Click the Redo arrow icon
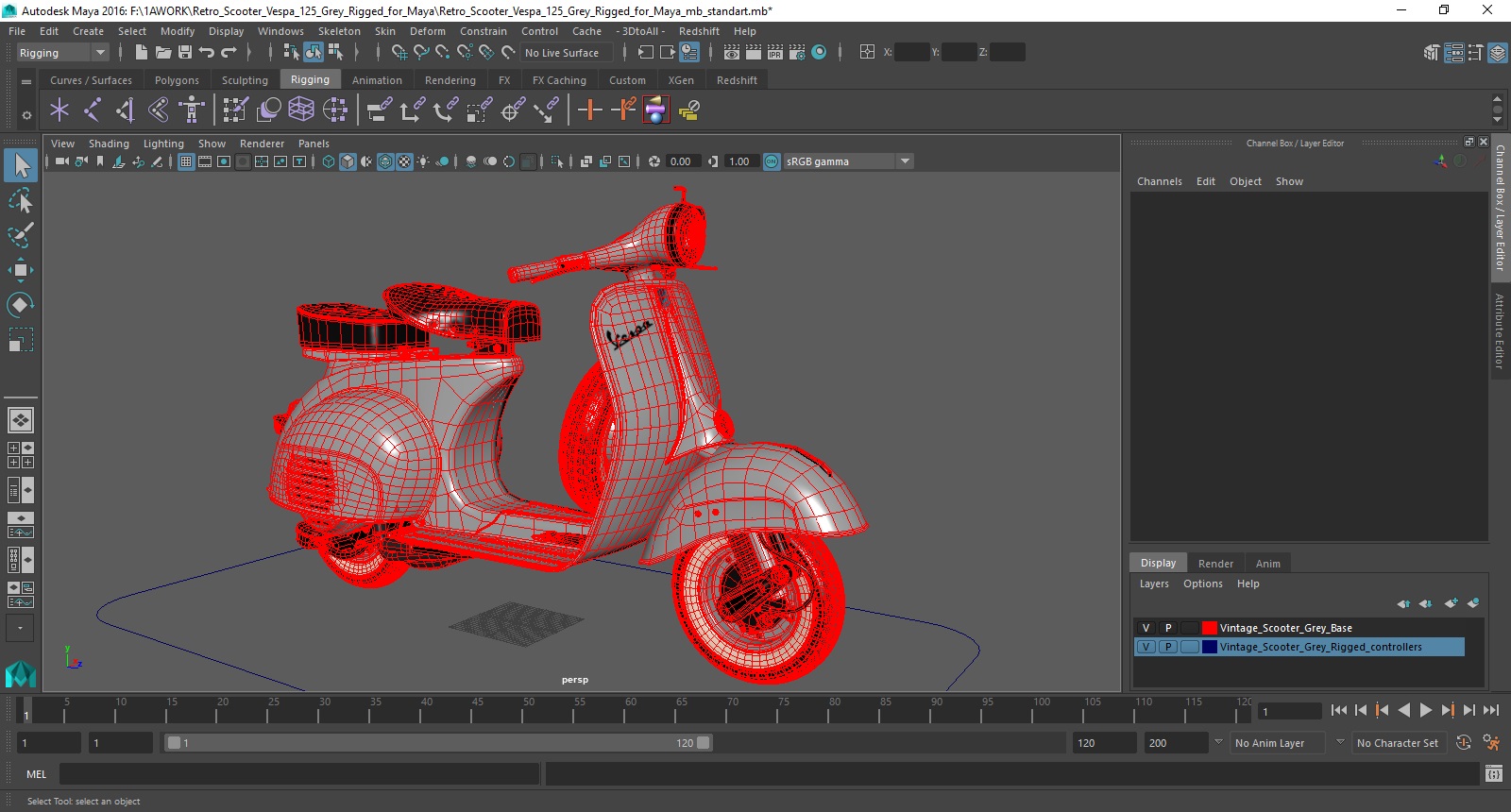The image size is (1511, 812). [229, 53]
